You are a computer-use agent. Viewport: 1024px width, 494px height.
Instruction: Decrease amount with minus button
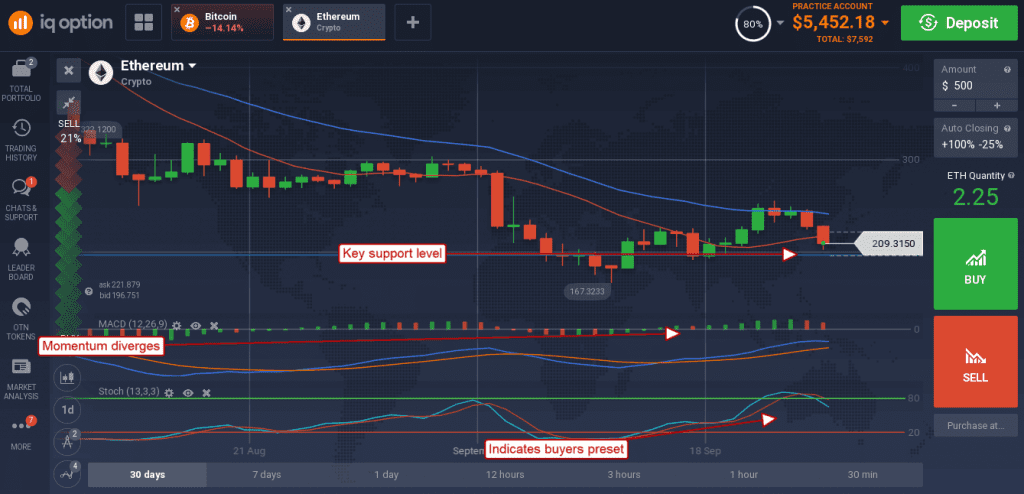point(954,105)
